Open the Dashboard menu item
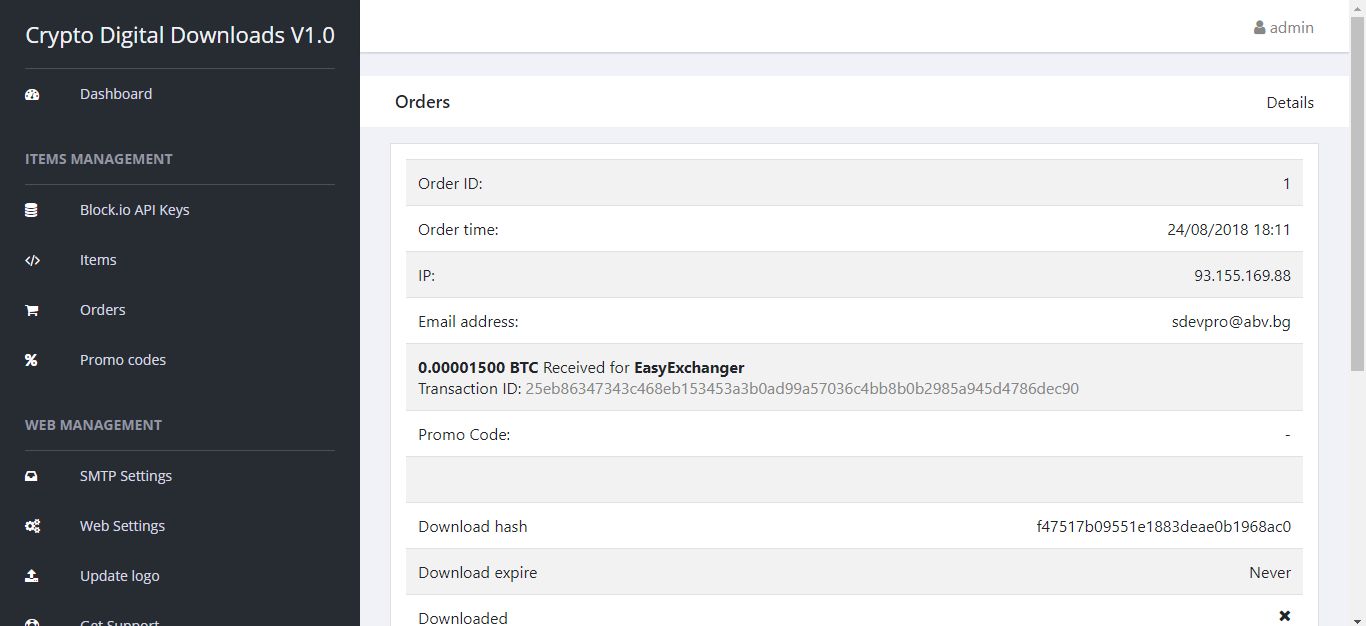The image size is (1366, 626). (116, 94)
